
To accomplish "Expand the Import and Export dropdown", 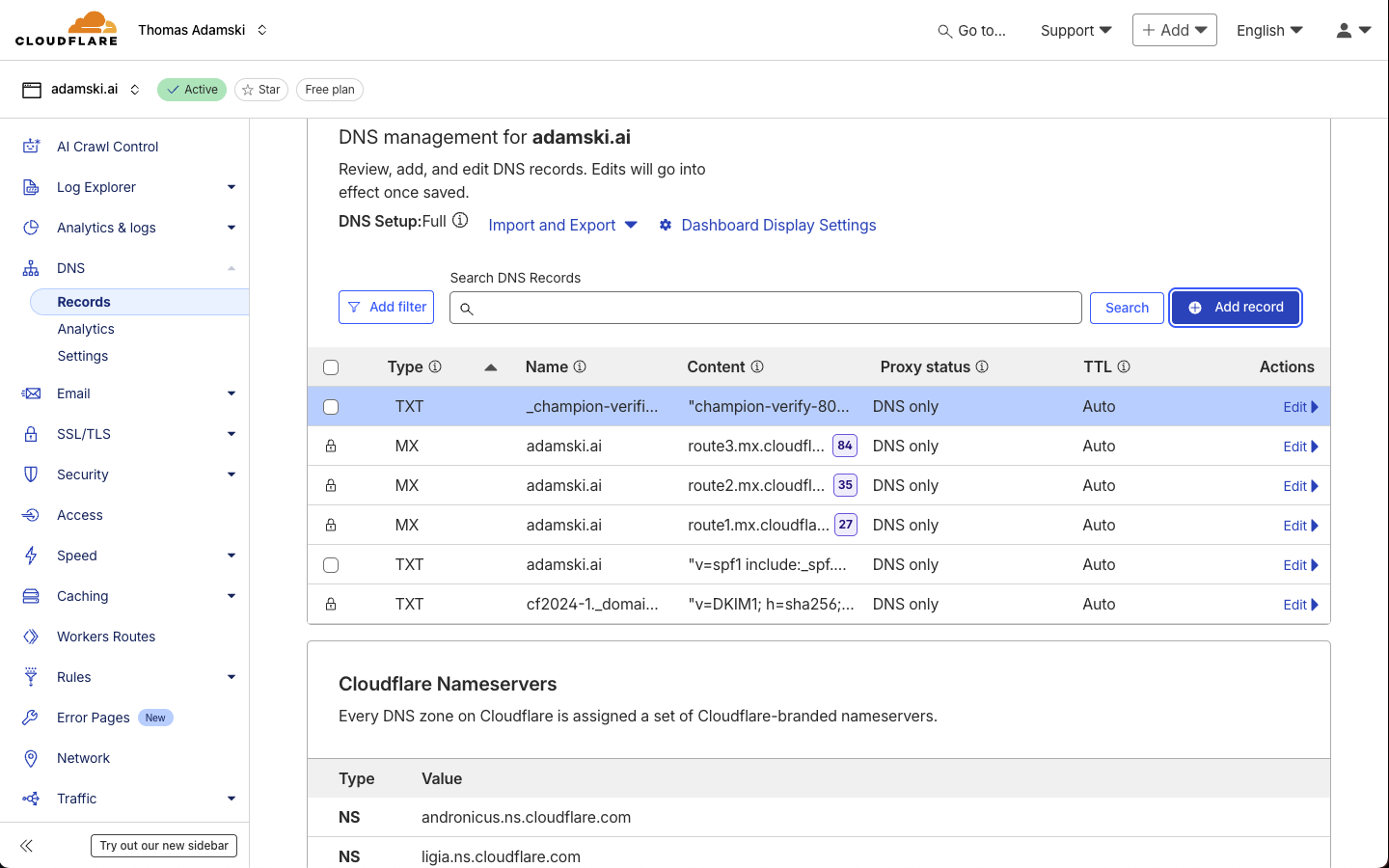I will [562, 225].
